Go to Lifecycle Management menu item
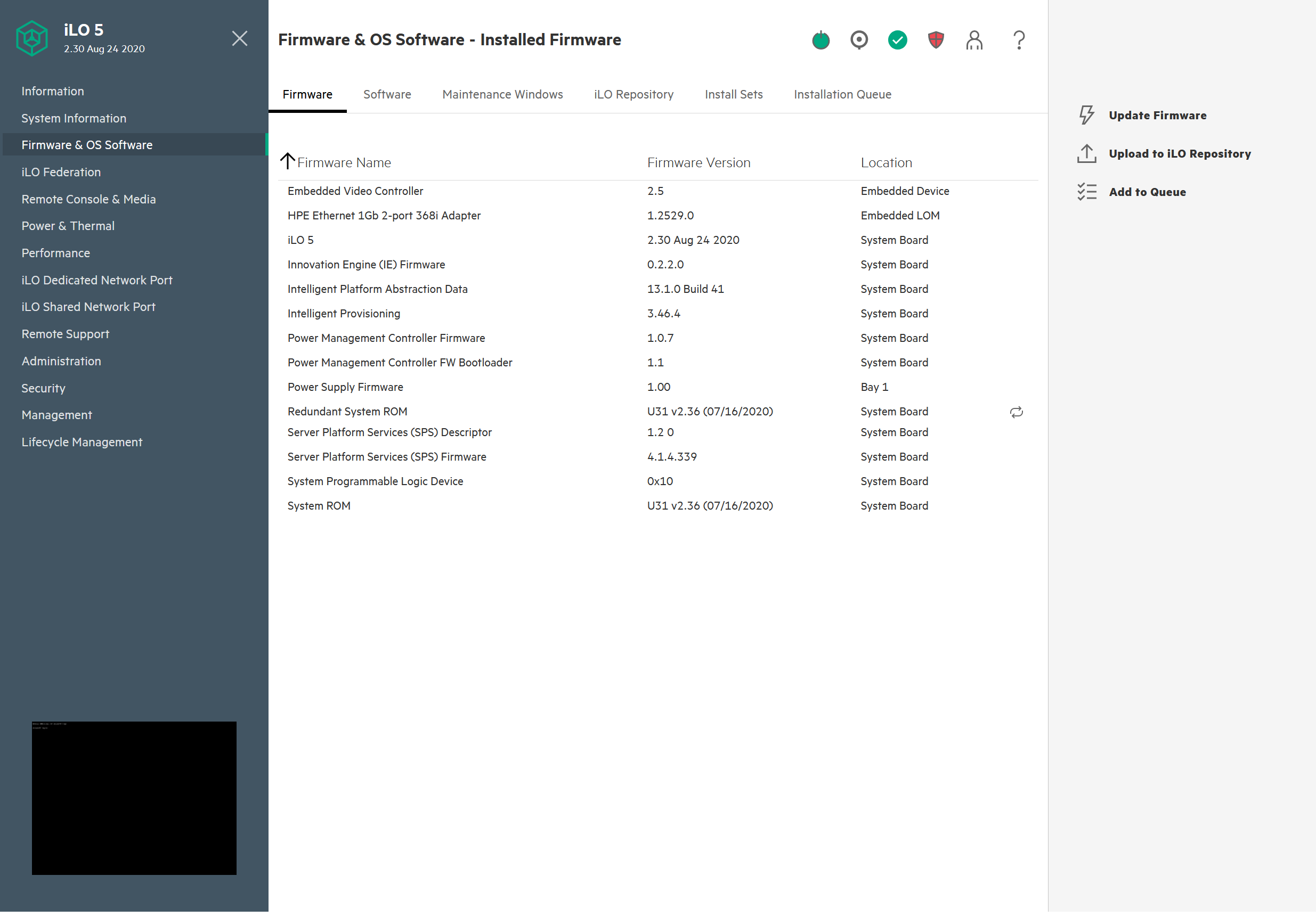This screenshot has width=1316, height=917. (x=82, y=442)
